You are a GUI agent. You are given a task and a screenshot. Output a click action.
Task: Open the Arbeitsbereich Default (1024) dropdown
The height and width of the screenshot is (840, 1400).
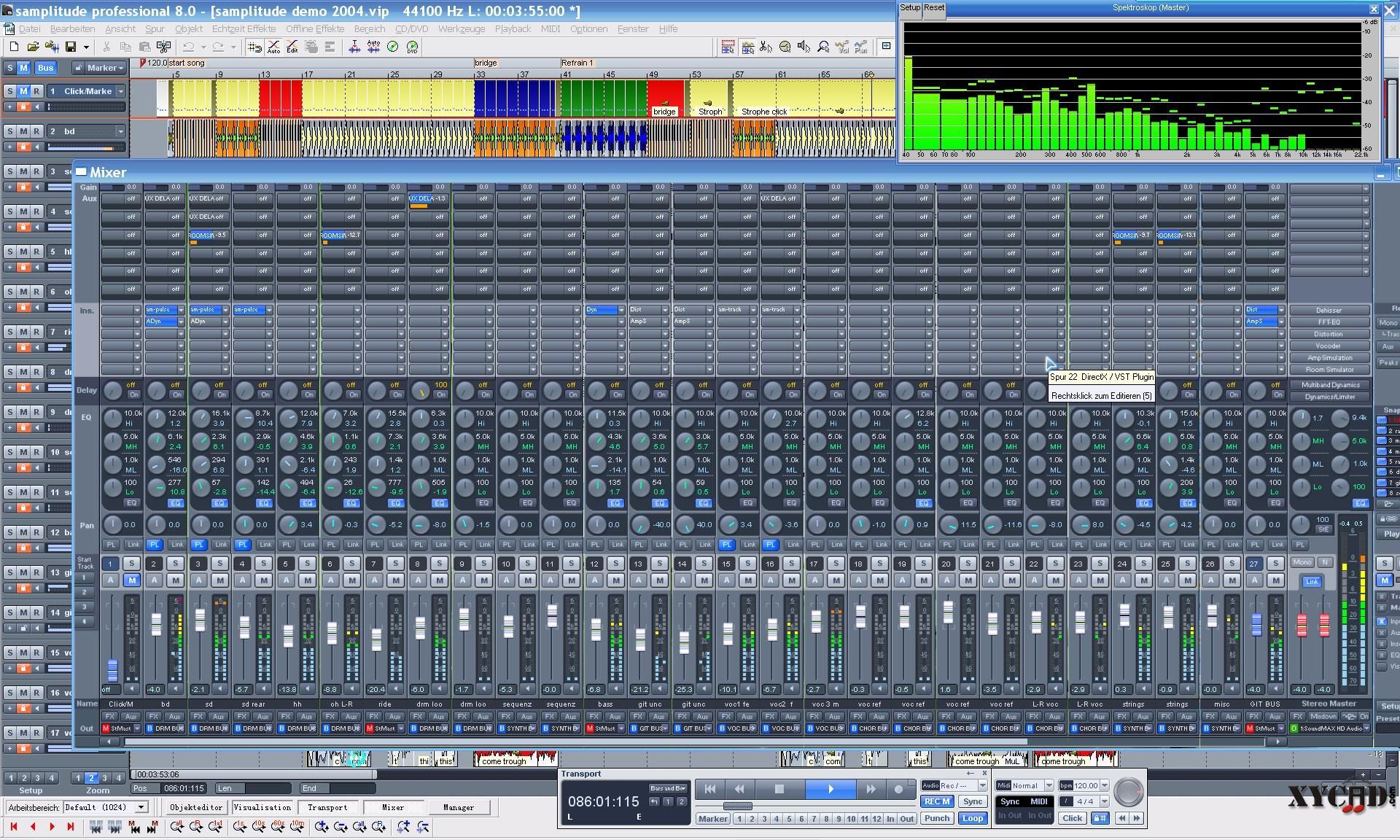pos(141,808)
